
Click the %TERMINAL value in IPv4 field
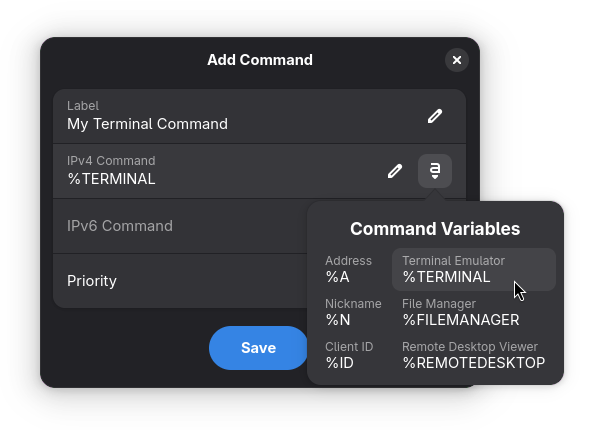pyautogui.click(x=111, y=180)
